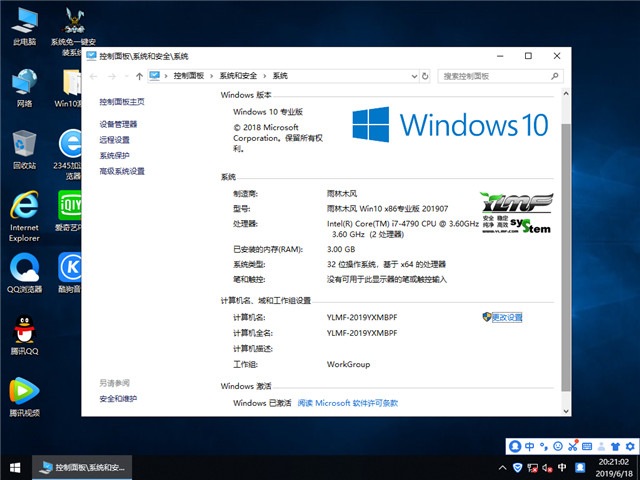Click the YLMF system logo image
Viewport: 640px width, 480px height.
coord(517,213)
